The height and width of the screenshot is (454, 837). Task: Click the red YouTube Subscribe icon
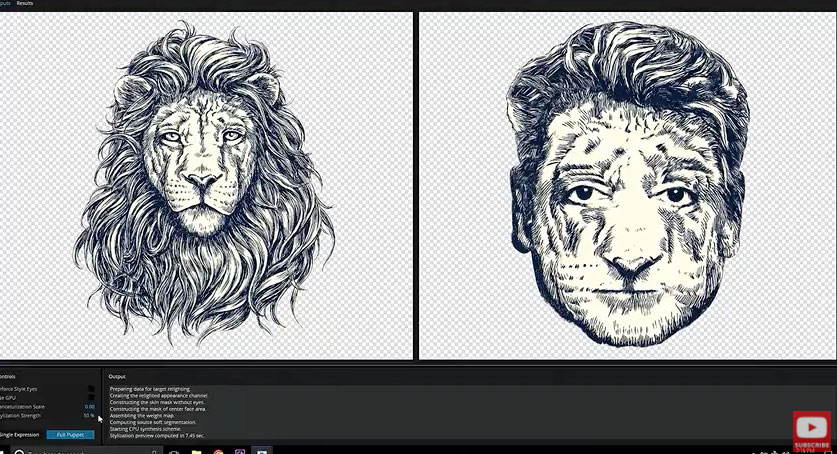tap(813, 430)
